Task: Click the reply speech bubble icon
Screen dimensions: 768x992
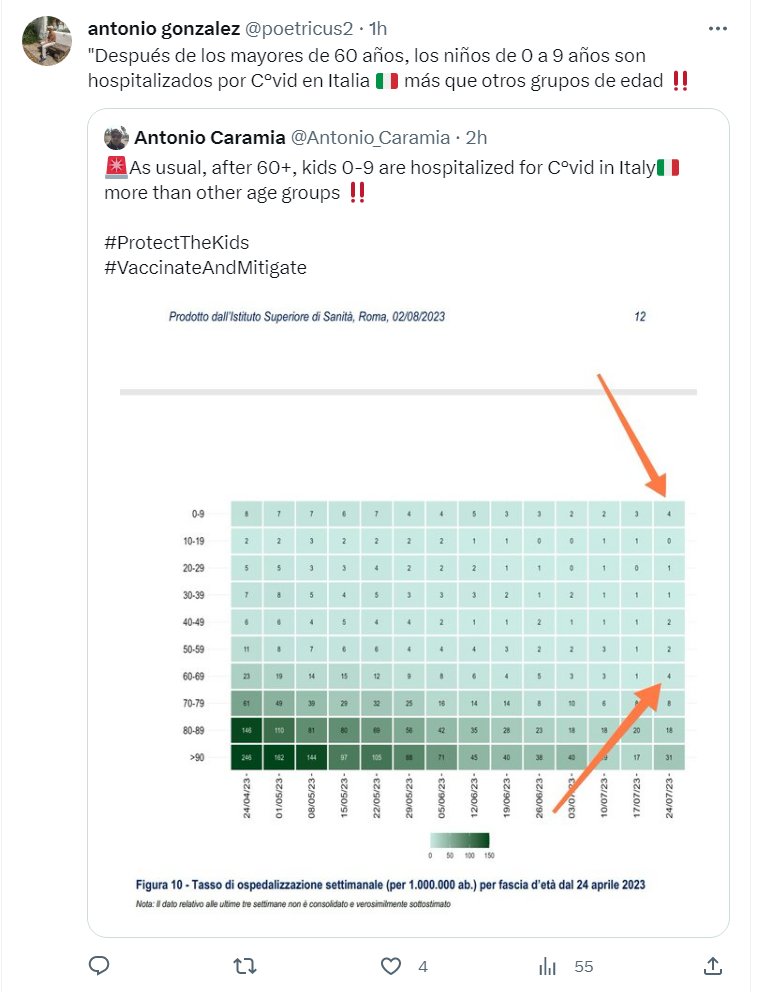Action: [x=99, y=966]
